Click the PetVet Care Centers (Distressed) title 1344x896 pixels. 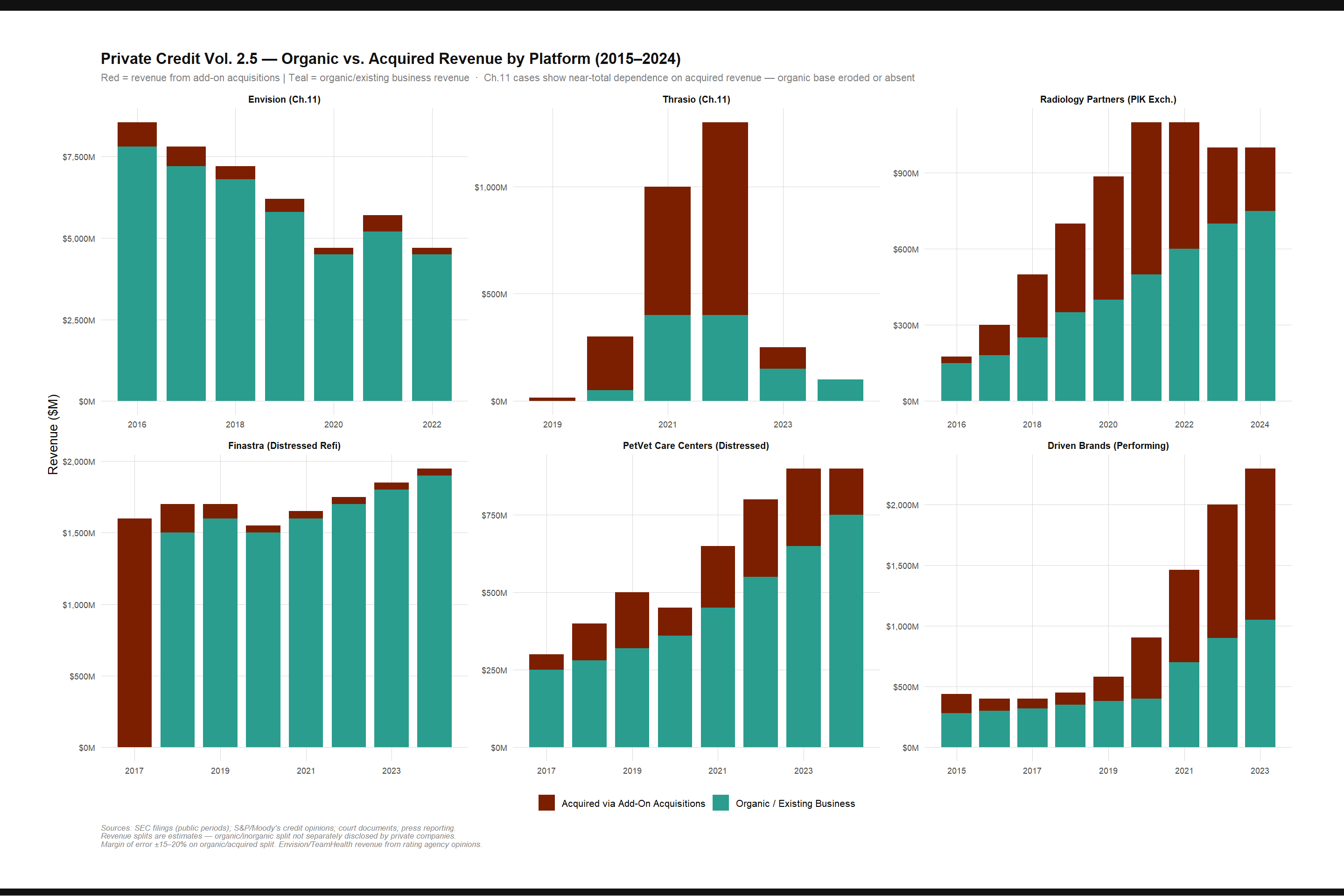pos(695,446)
